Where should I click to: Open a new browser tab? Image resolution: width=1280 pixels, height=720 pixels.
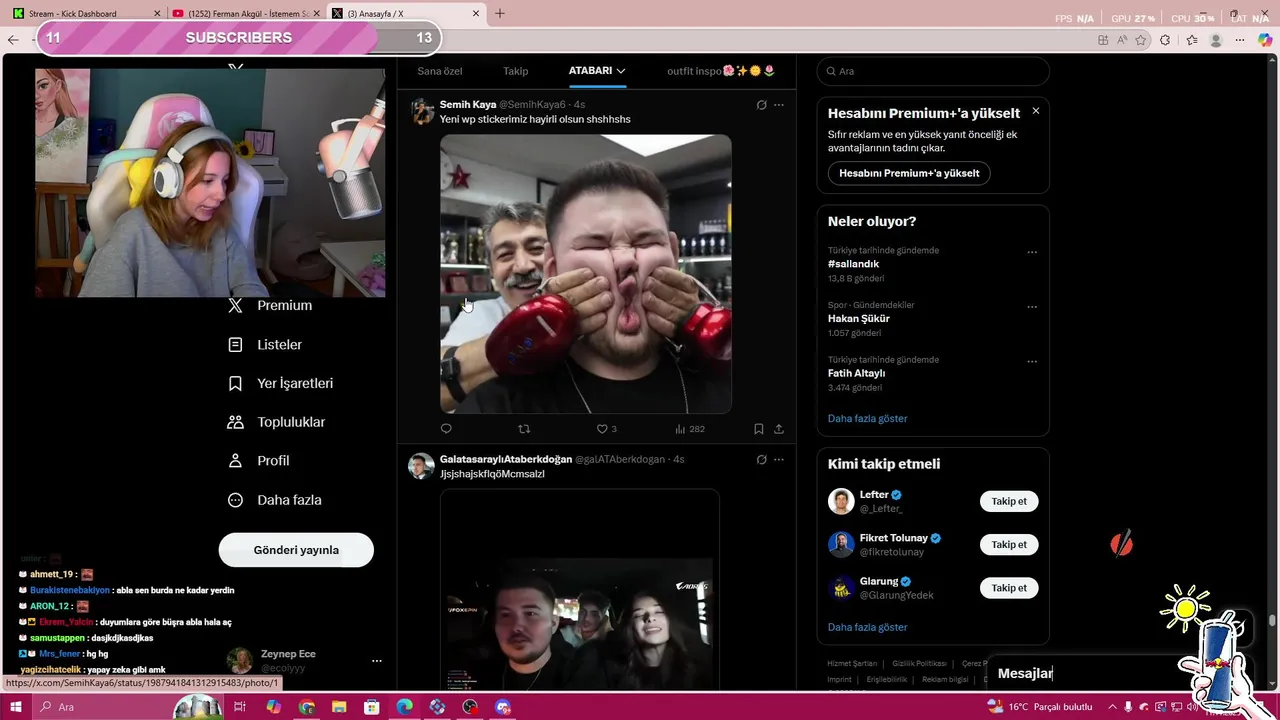coord(500,13)
